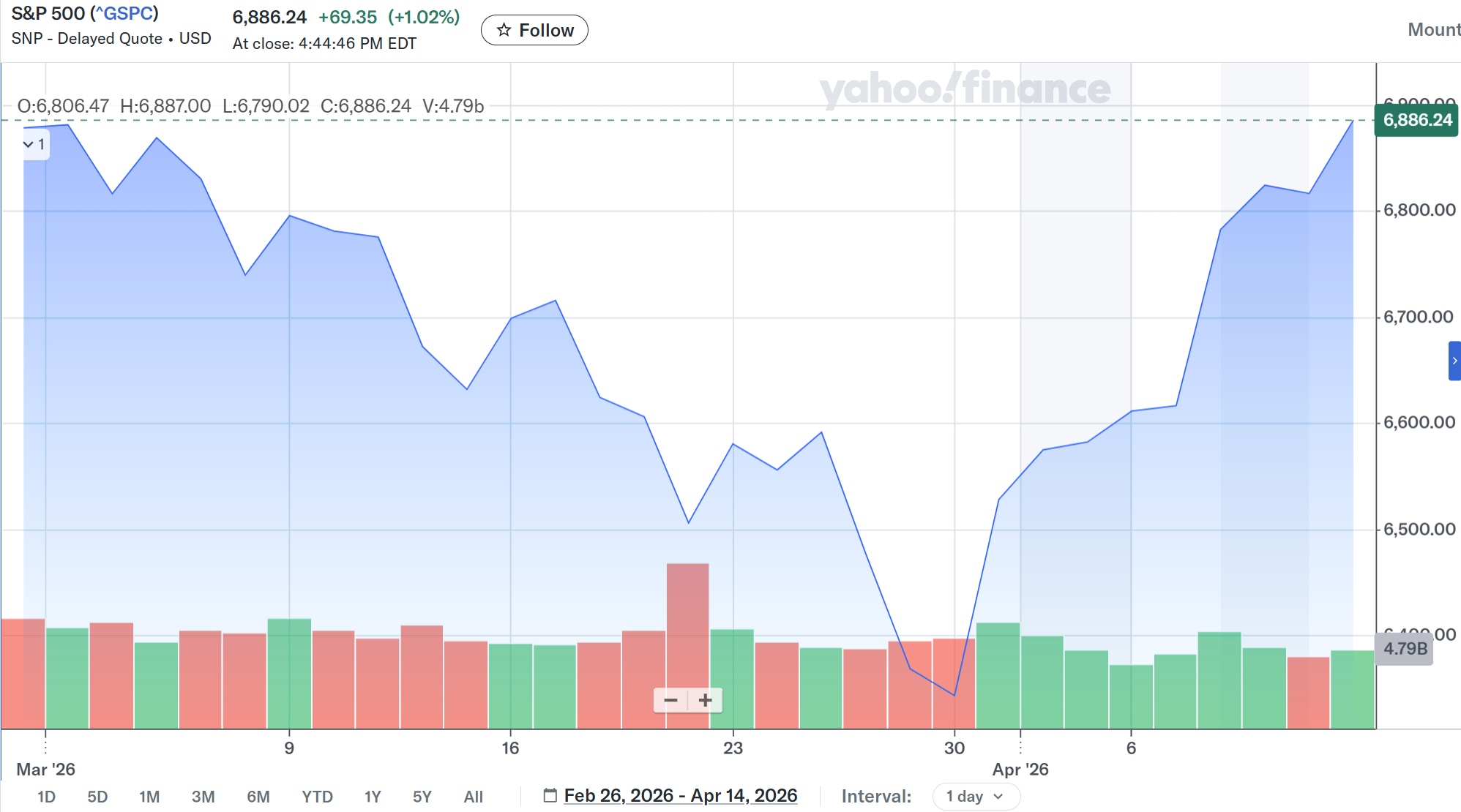Switch to the 1M range
Screen dimensions: 1461x812
(149, 797)
